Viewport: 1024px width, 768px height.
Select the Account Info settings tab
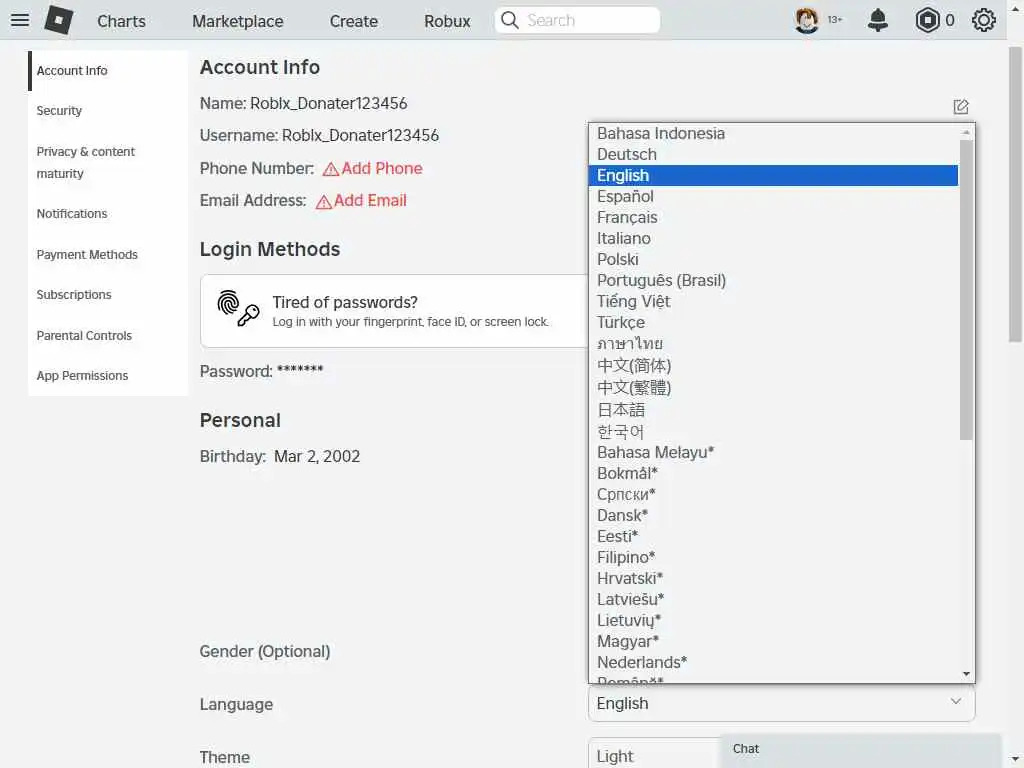[108, 71]
